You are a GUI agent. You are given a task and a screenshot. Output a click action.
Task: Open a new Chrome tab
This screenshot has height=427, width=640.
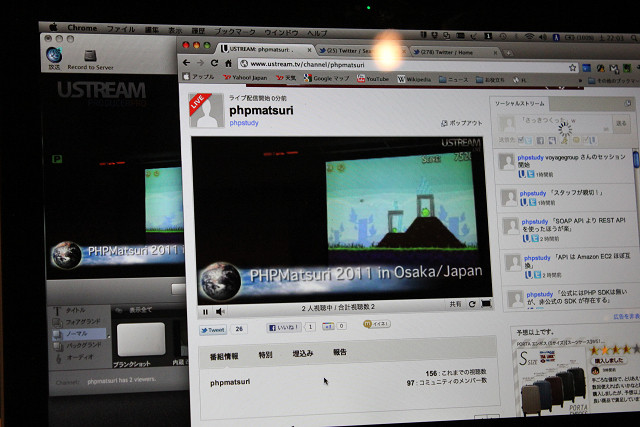coord(508,53)
